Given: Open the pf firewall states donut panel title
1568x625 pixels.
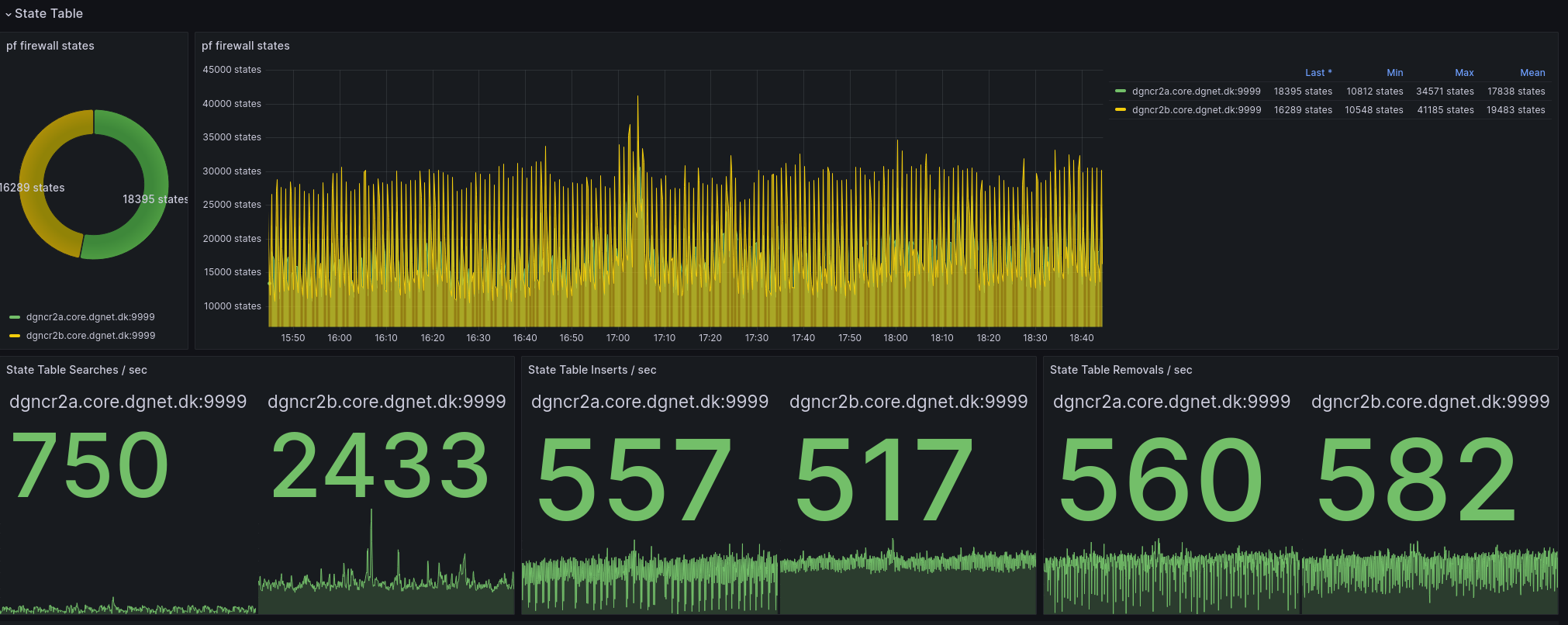Looking at the screenshot, I should click(x=50, y=46).
